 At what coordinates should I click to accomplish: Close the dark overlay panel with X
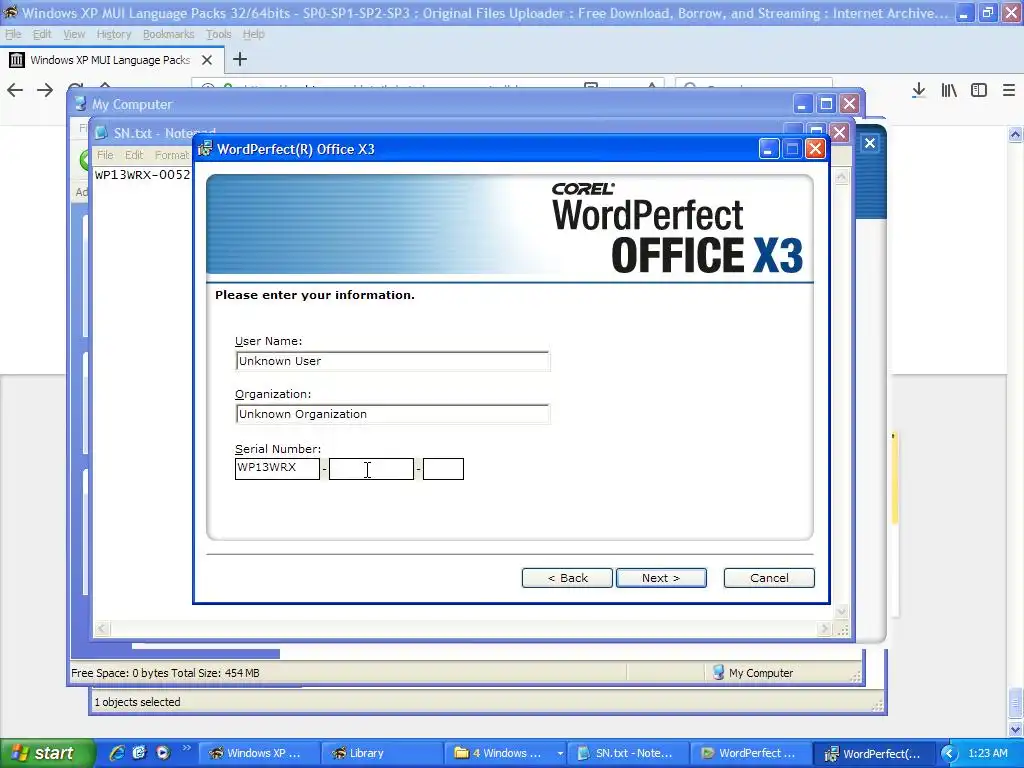pyautogui.click(x=870, y=143)
